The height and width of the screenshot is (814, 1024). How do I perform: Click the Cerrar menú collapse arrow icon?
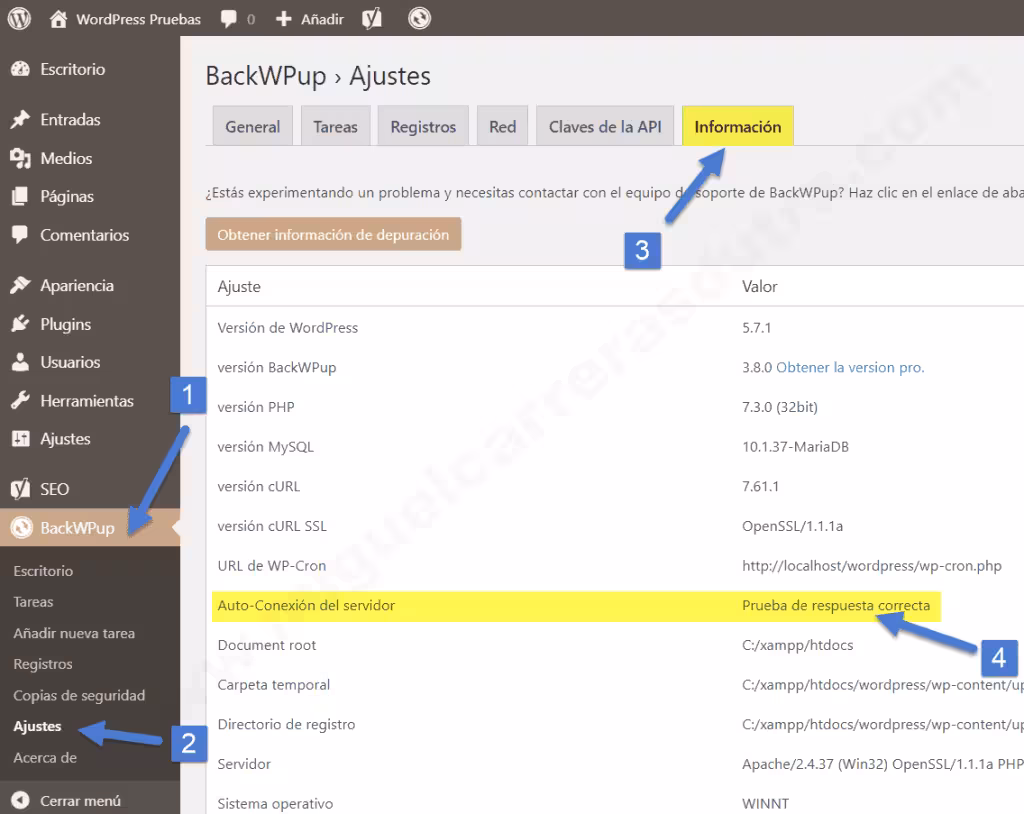[20, 800]
